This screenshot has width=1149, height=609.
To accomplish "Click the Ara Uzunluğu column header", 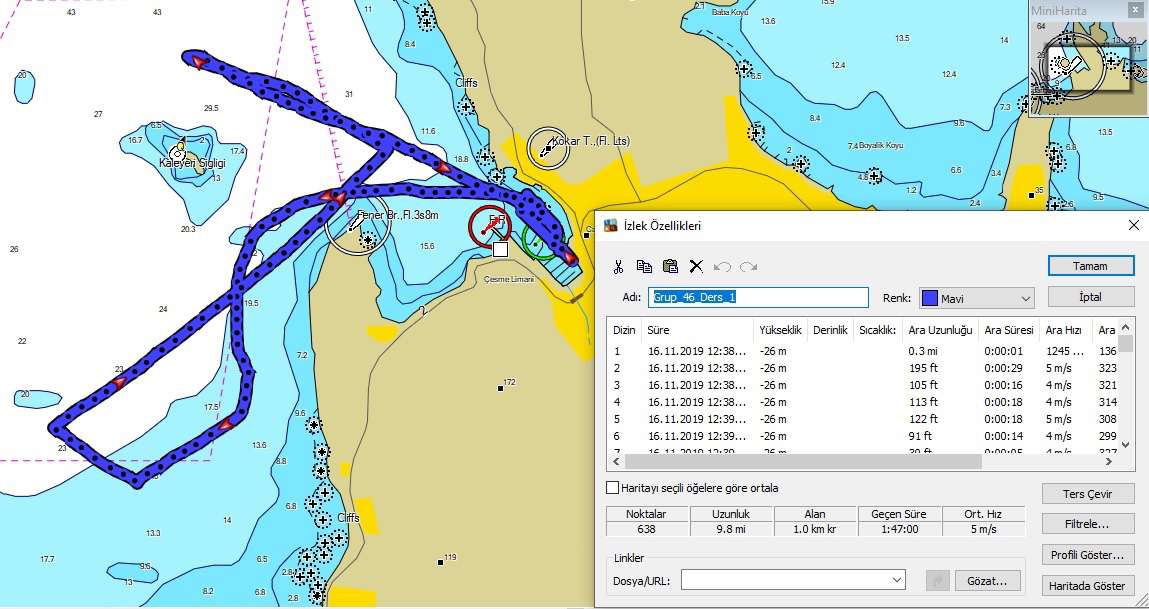I will 939,331.
